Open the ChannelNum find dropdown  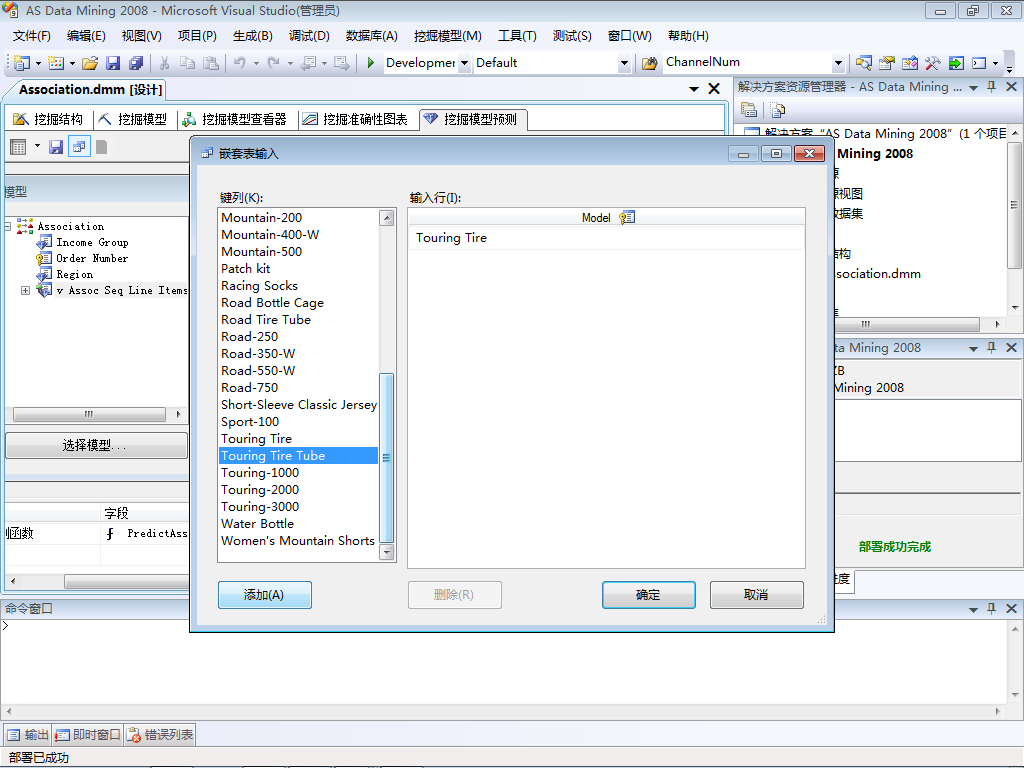[838, 63]
